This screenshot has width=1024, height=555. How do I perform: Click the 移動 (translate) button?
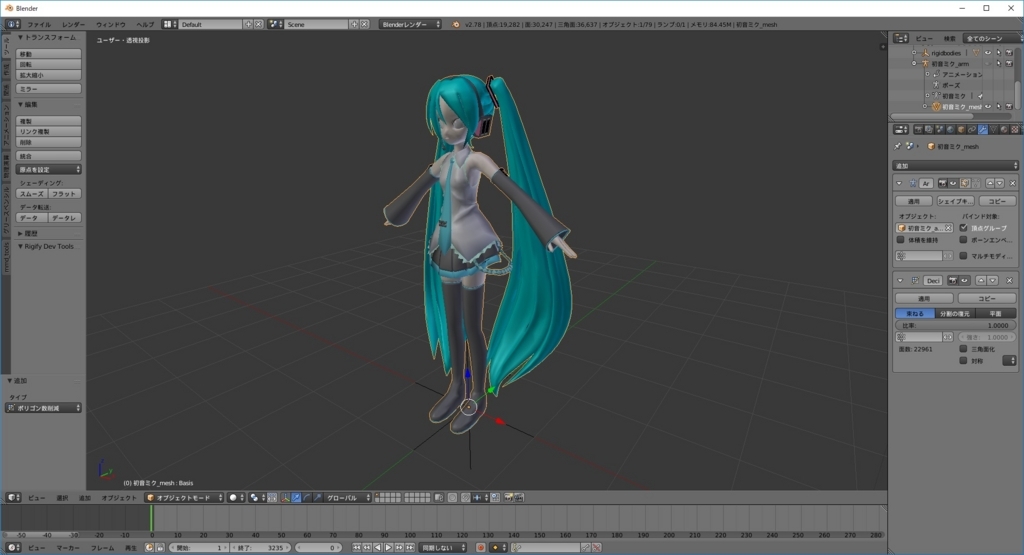click(48, 54)
